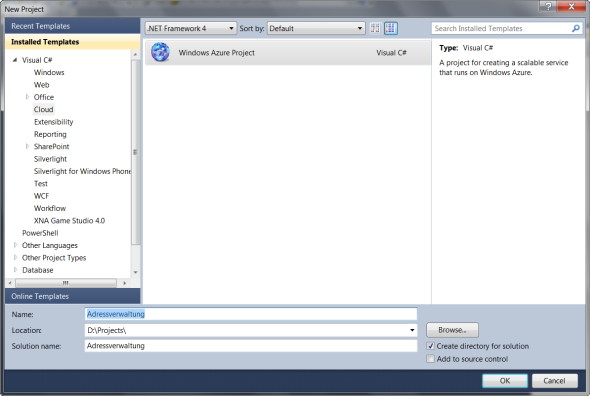Click the Windows Azure Project globe icon
590x396 pixels.
point(160,52)
